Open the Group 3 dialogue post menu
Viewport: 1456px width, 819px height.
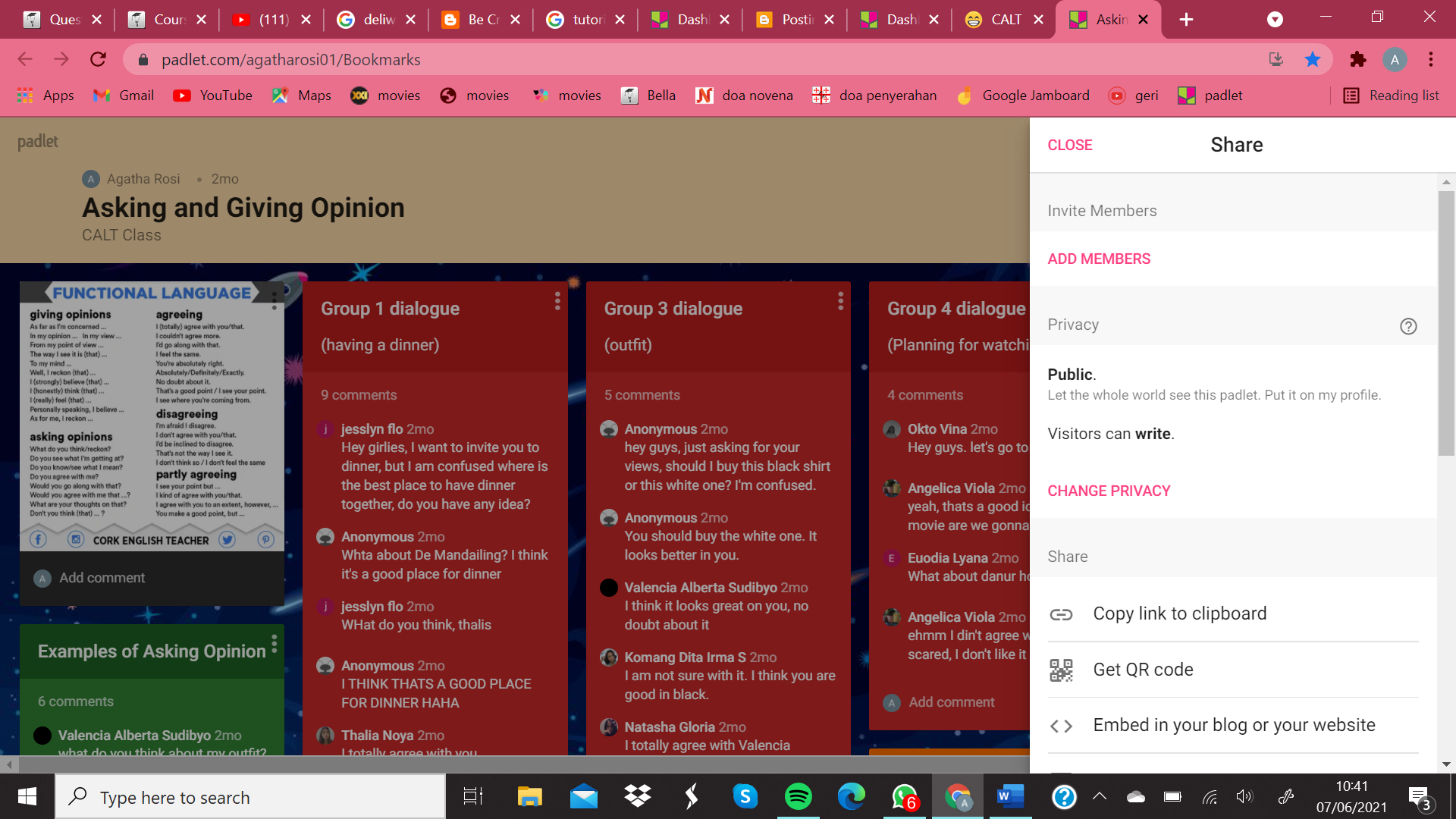(x=840, y=300)
